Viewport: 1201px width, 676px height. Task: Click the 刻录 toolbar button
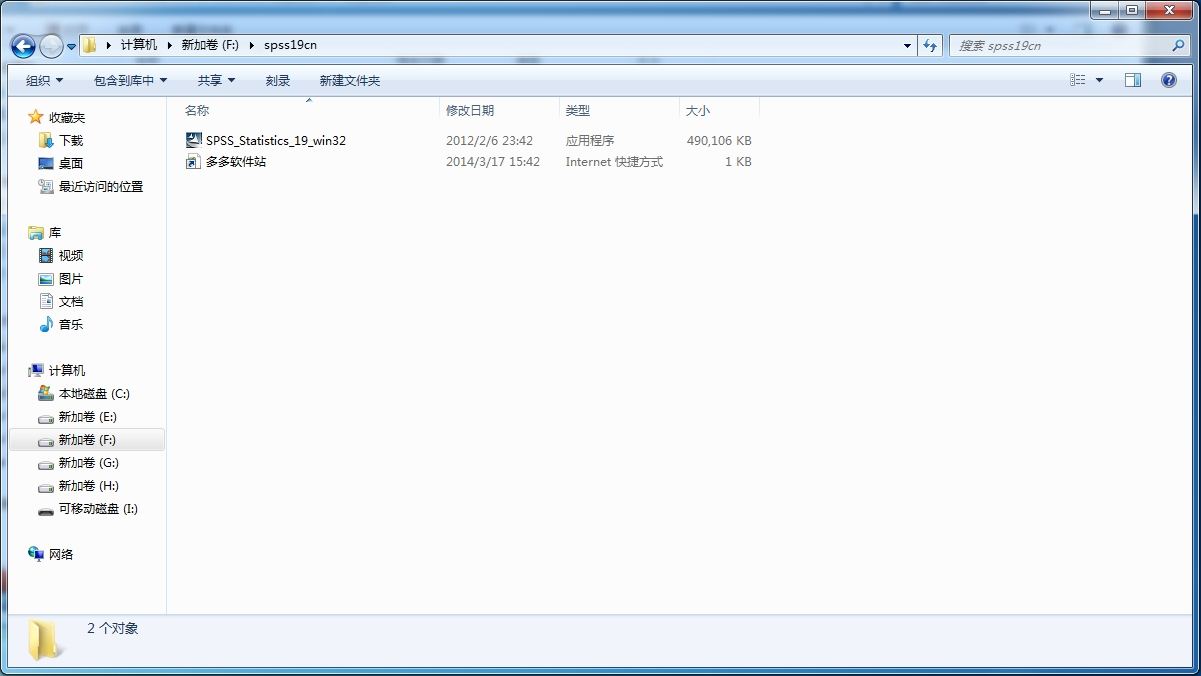point(278,80)
